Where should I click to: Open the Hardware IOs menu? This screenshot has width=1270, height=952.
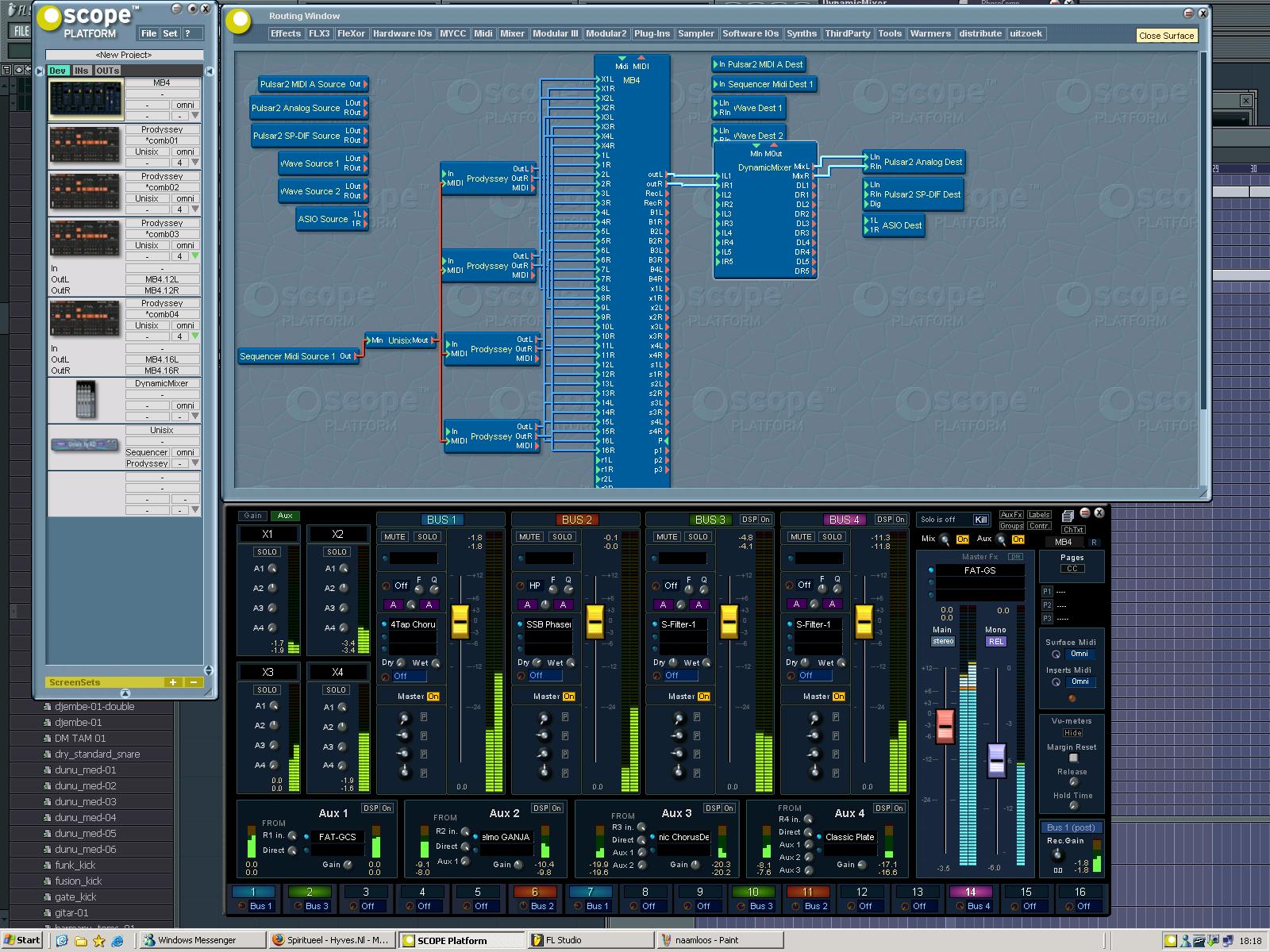pos(402,33)
